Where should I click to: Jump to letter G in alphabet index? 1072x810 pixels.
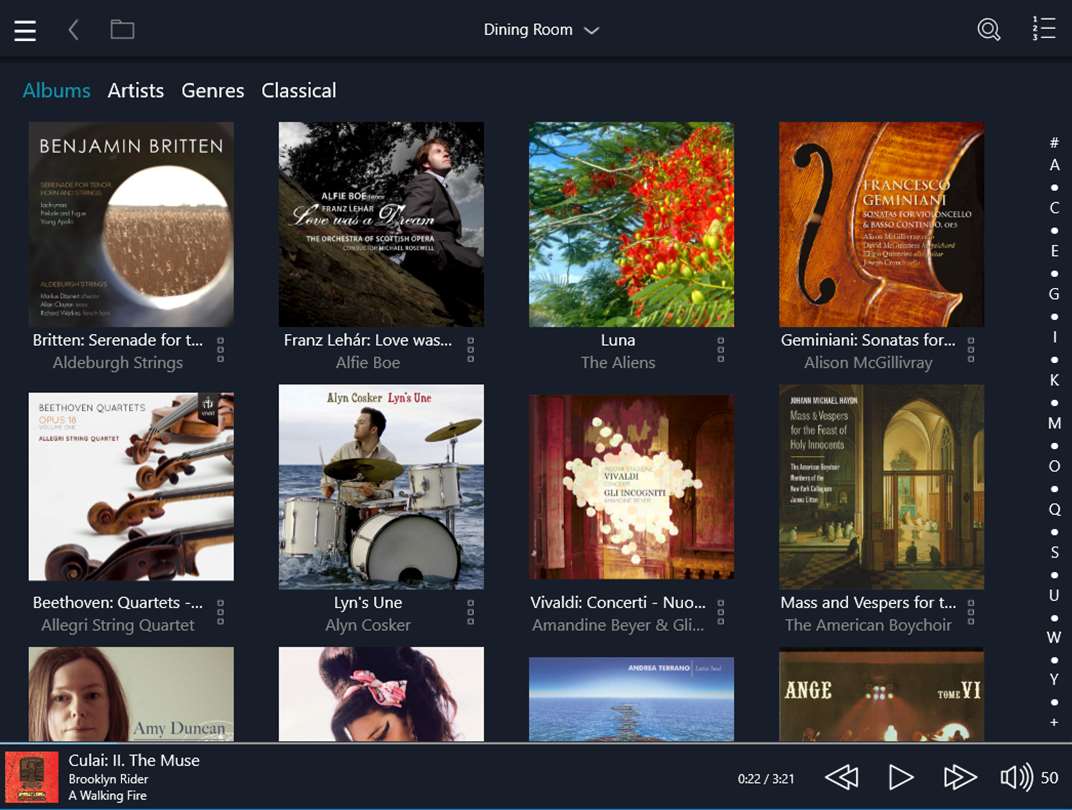pyautogui.click(x=1054, y=294)
